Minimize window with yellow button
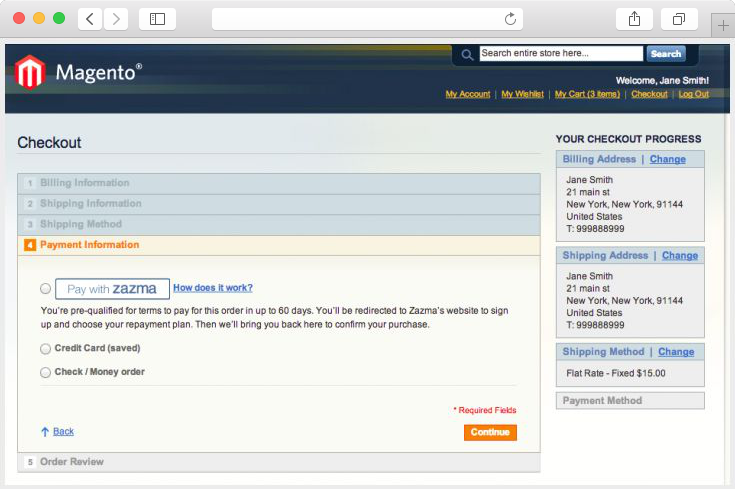Screen dimensions: 735x489 (x=39, y=18)
